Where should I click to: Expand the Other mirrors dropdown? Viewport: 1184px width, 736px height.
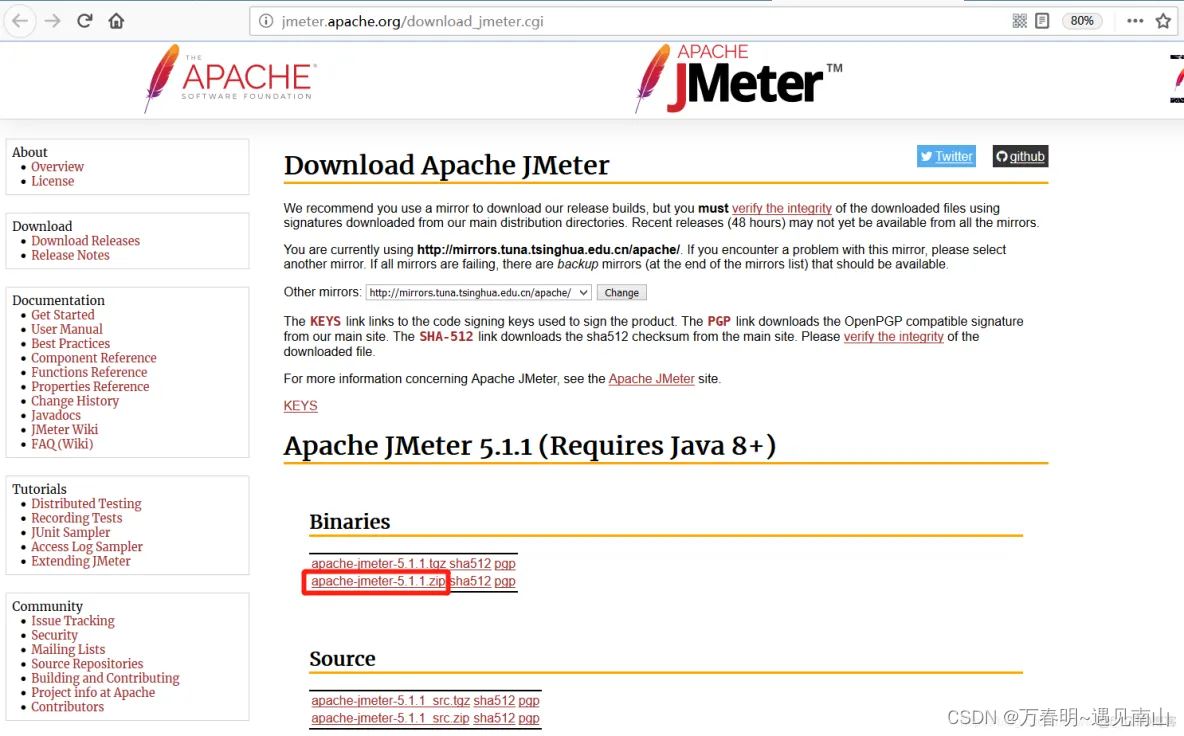pyautogui.click(x=478, y=293)
